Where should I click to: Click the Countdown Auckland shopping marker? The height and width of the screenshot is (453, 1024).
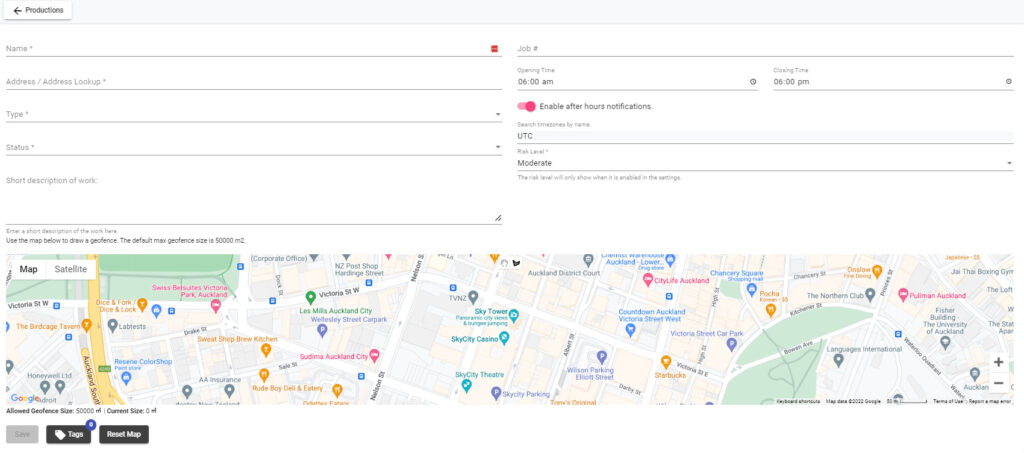(x=630, y=329)
